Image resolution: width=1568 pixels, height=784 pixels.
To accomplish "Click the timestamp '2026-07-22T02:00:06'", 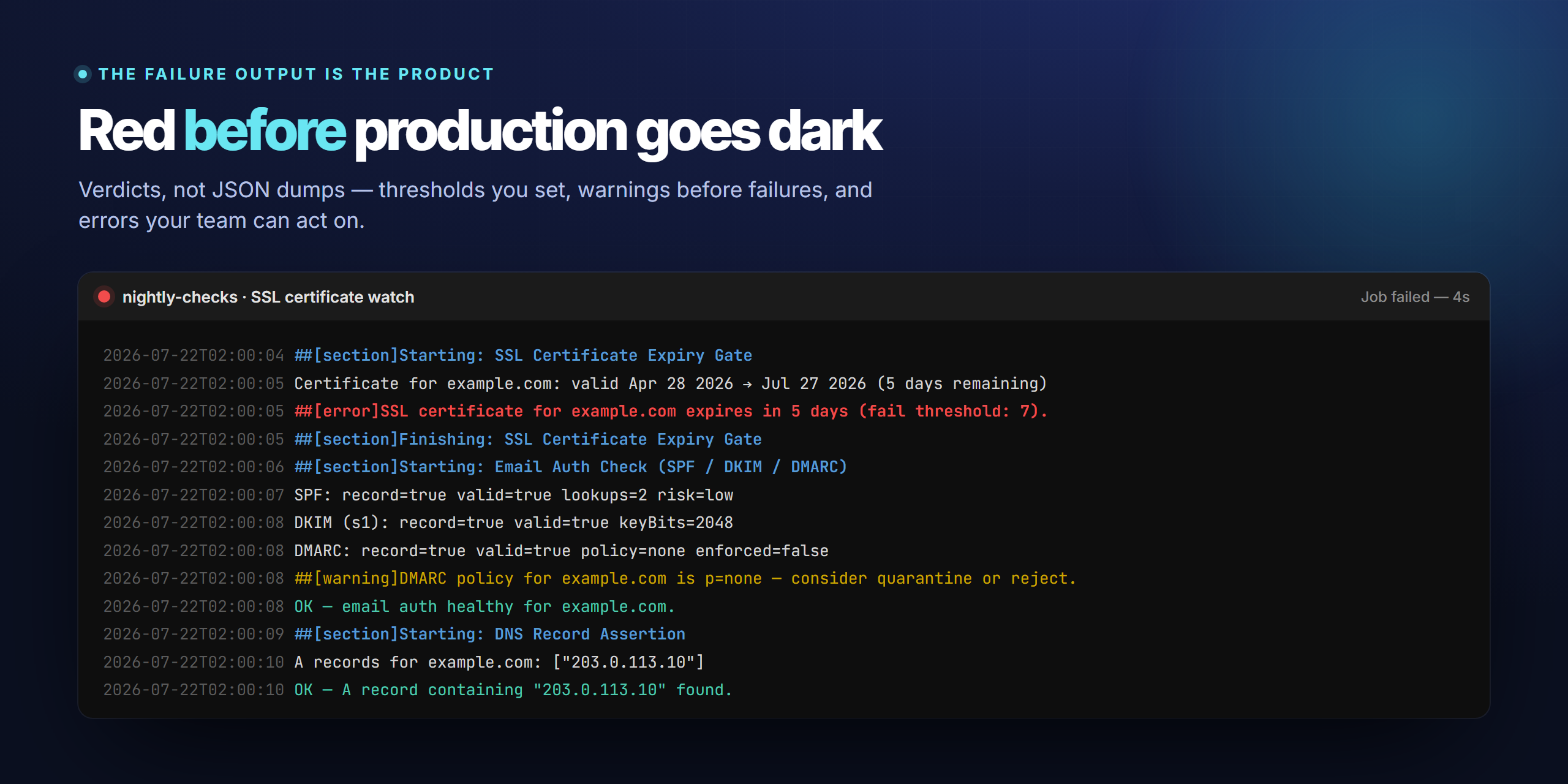I will click(x=194, y=467).
